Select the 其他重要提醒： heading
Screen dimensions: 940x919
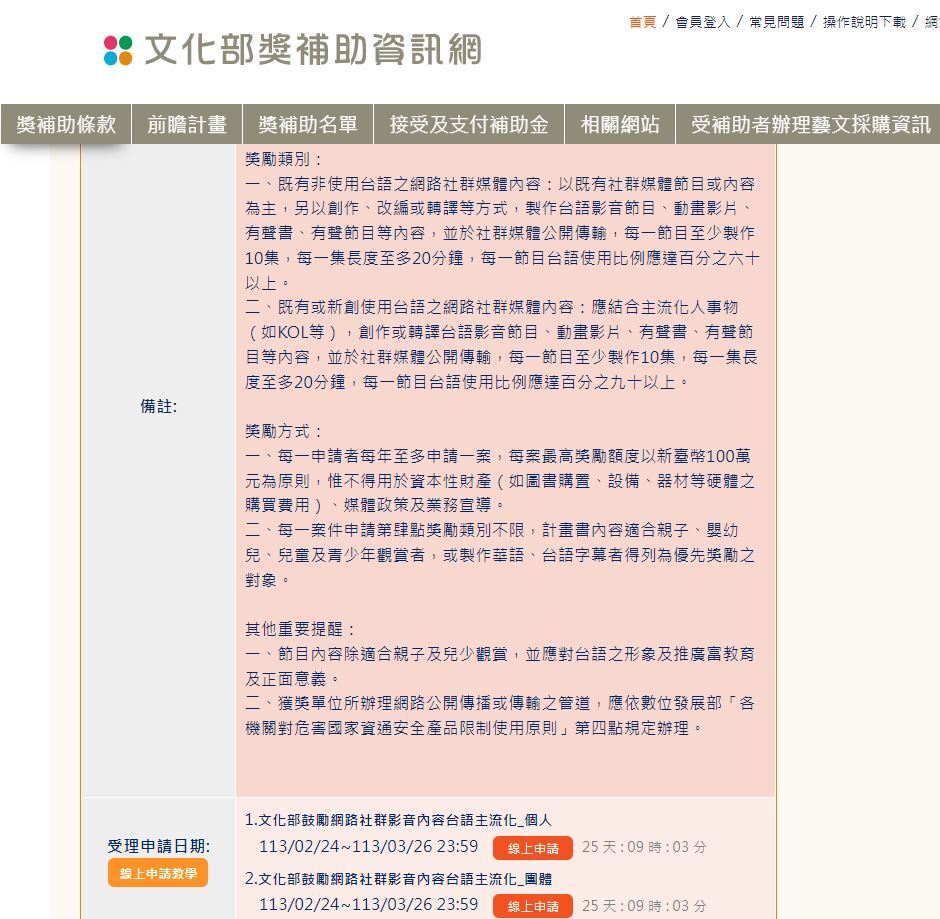tap(300, 629)
